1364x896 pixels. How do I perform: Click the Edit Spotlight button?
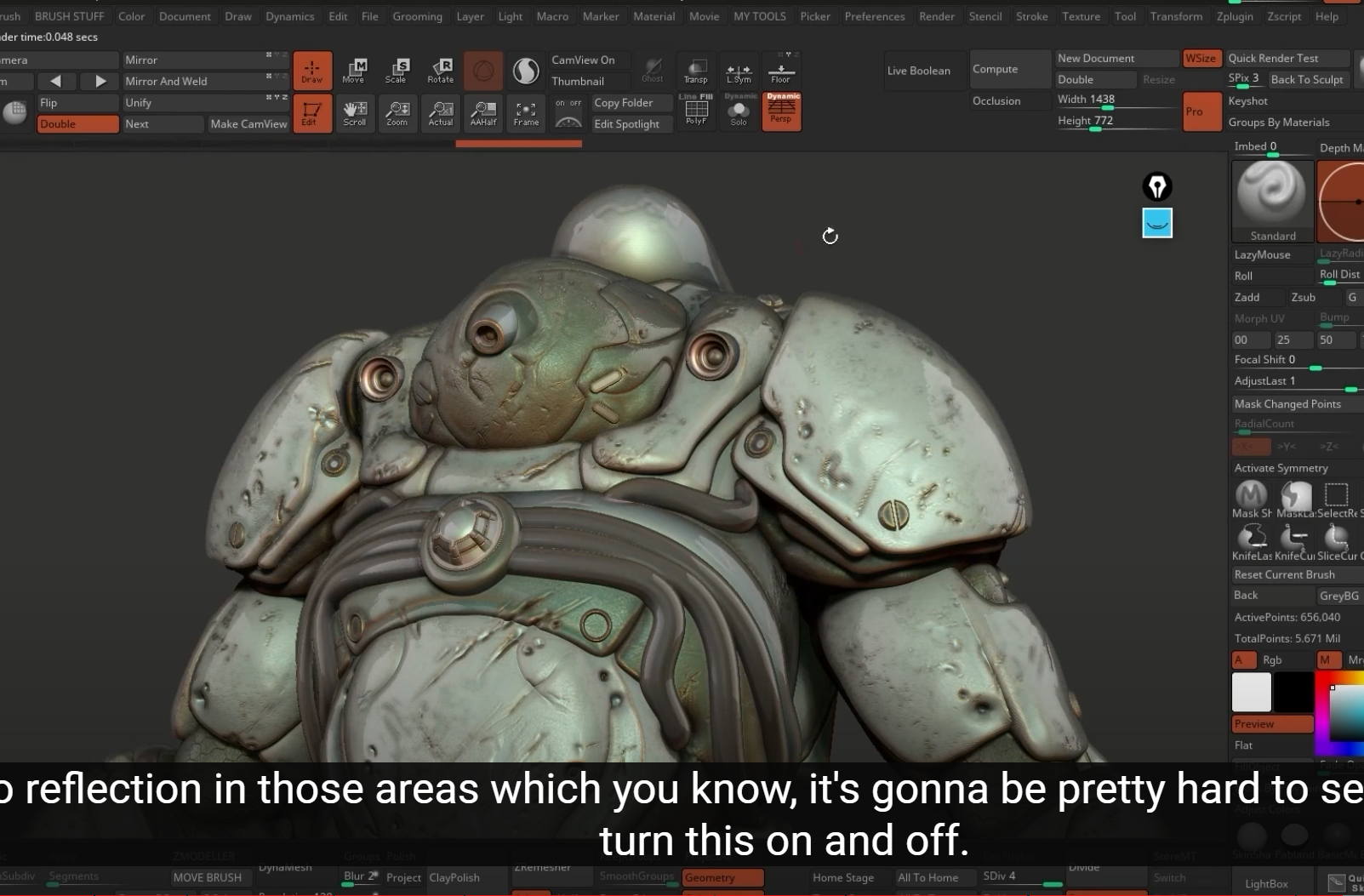click(632, 123)
